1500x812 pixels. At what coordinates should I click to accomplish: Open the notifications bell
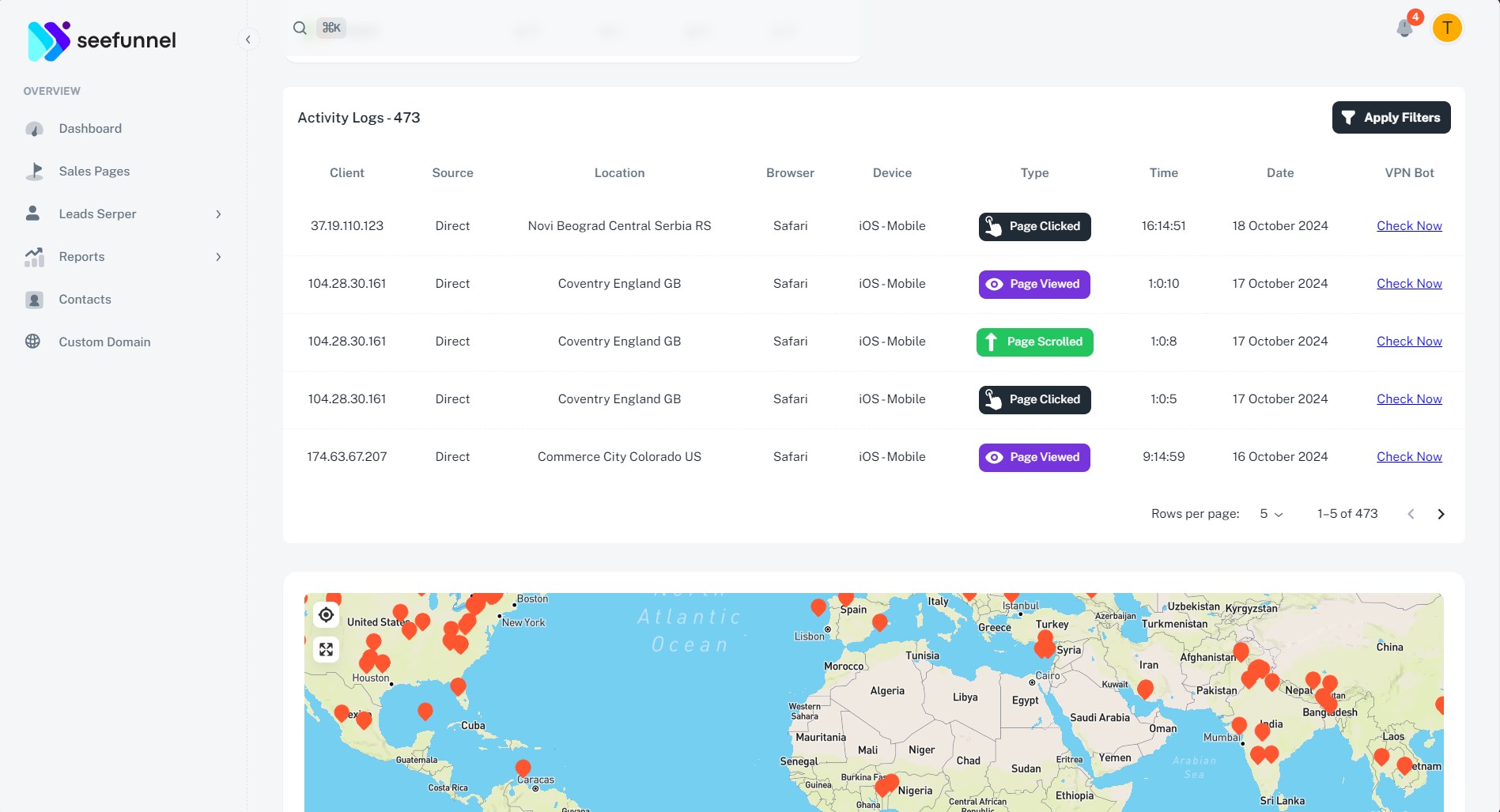point(1404,28)
